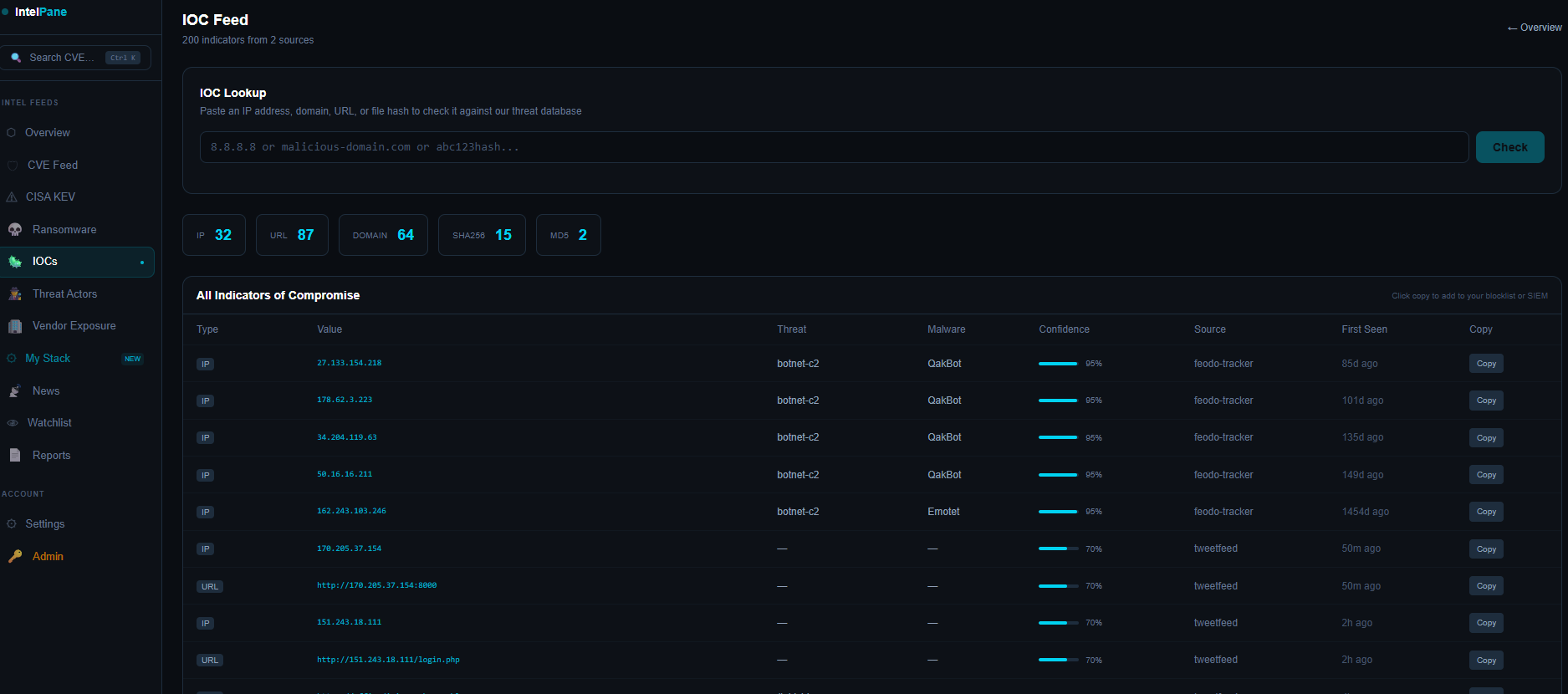Filter by DOMAIN count card
Screen dimensions: 1568x694
tap(383, 235)
